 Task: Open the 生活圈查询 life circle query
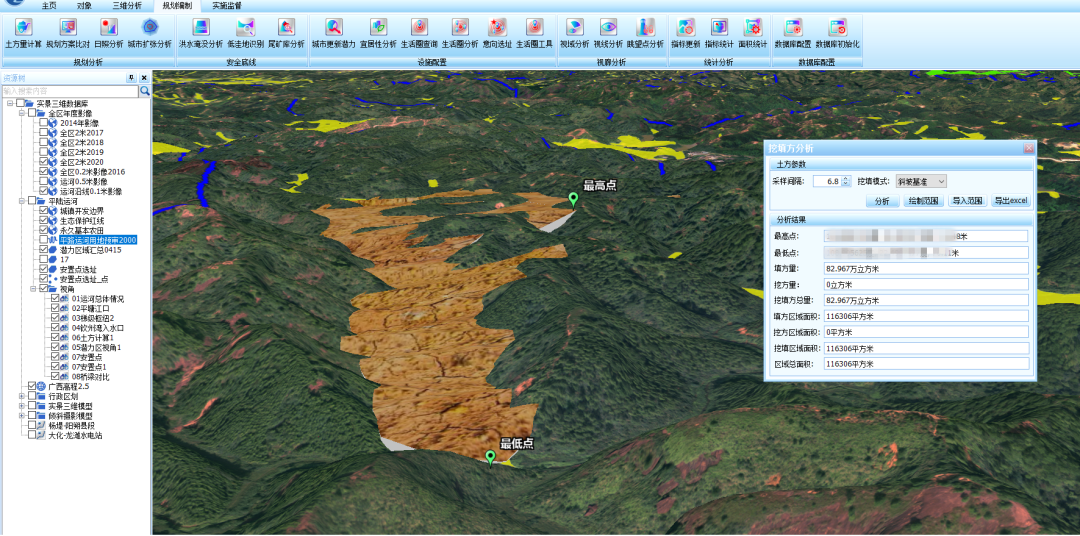click(419, 33)
